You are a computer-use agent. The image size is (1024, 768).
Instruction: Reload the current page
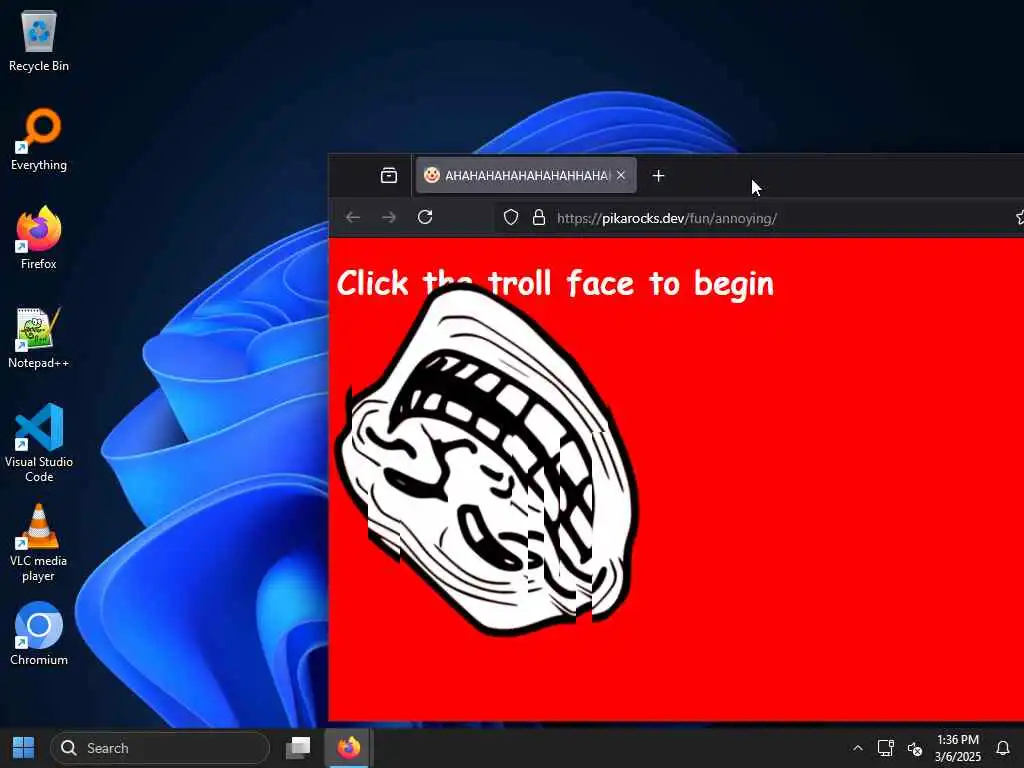tap(425, 217)
